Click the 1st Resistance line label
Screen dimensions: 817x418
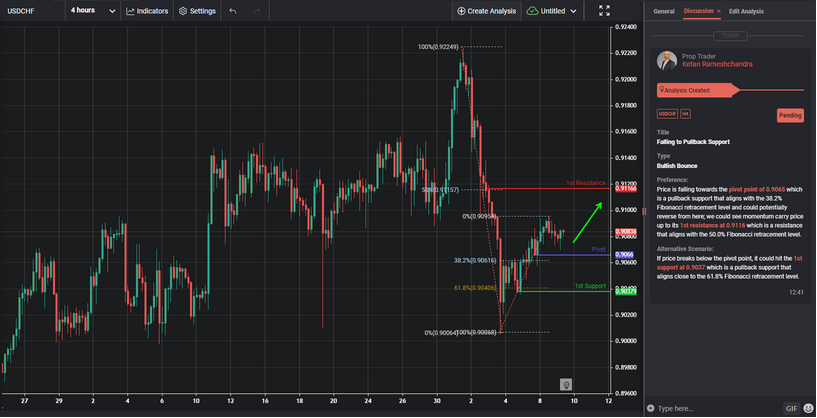coord(586,183)
